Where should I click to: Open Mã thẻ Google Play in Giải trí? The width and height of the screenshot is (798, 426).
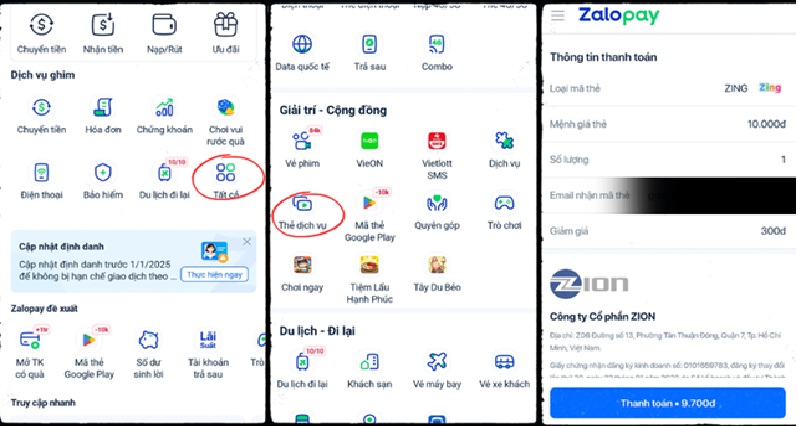(369, 204)
